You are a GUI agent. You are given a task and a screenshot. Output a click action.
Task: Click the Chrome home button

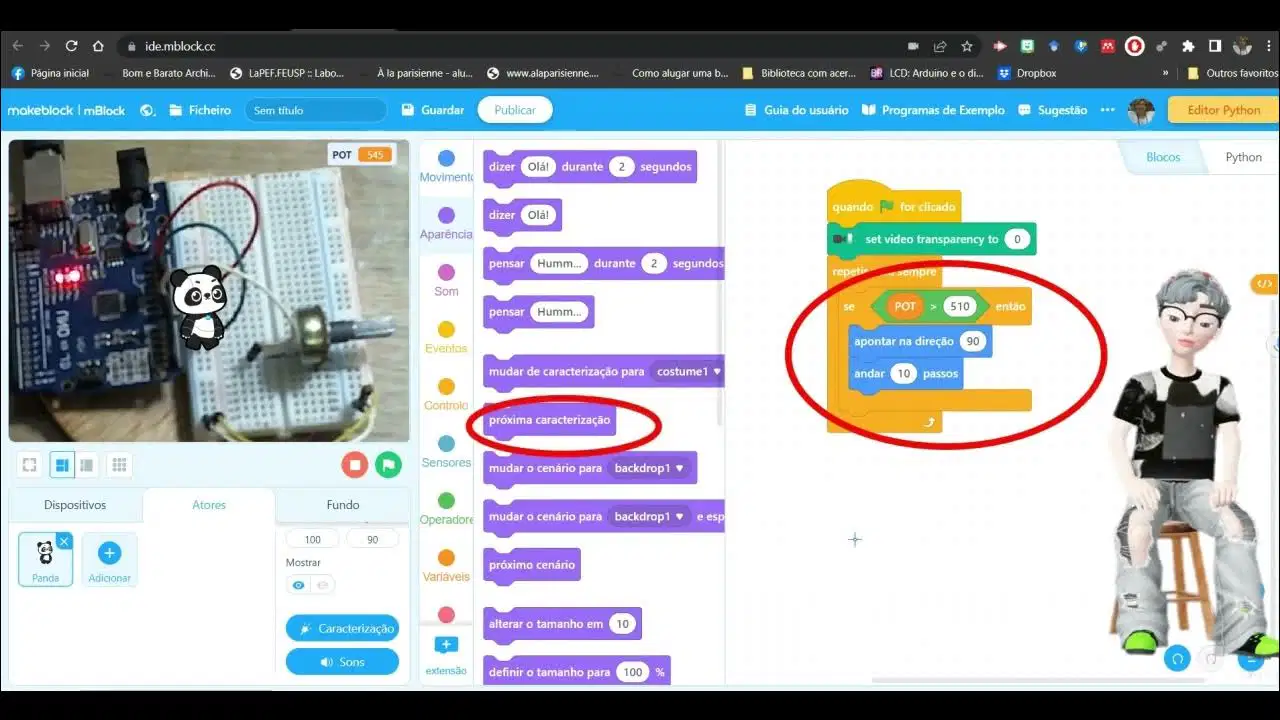pyautogui.click(x=98, y=46)
